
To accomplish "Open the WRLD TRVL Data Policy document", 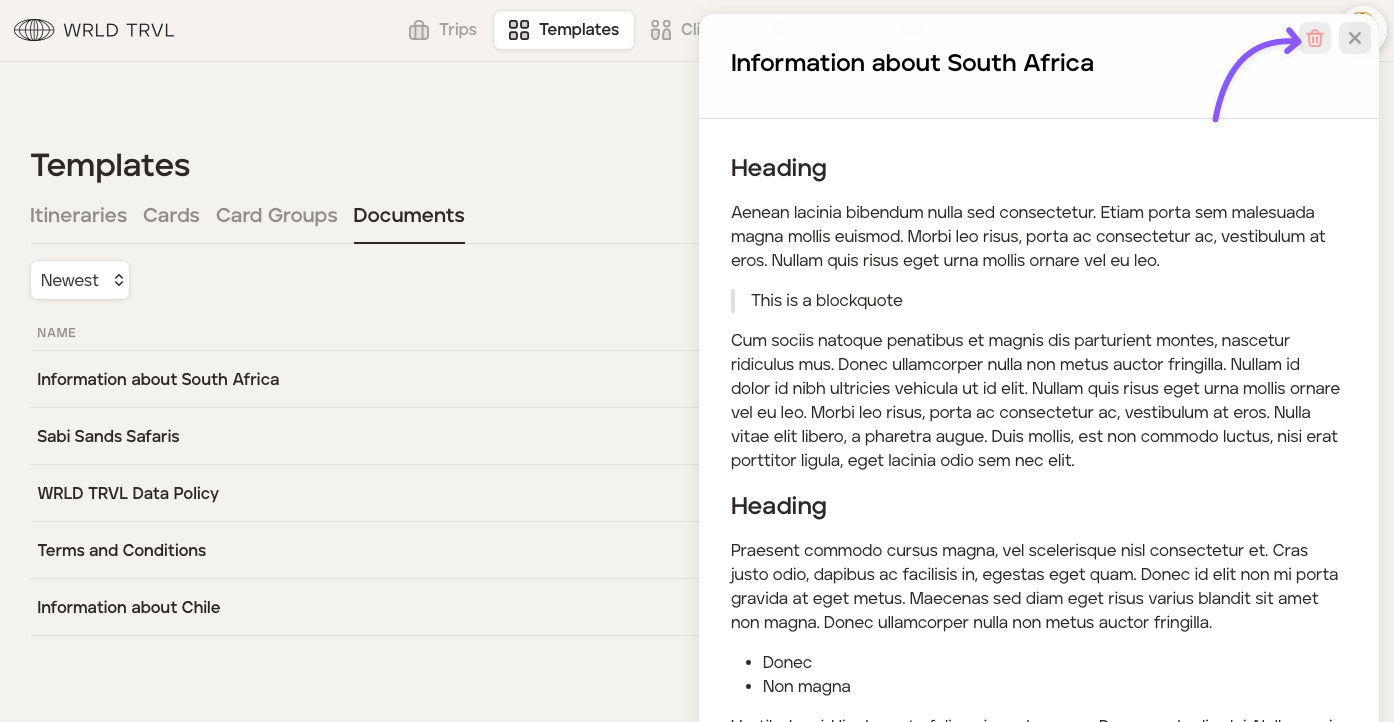I will point(128,493).
